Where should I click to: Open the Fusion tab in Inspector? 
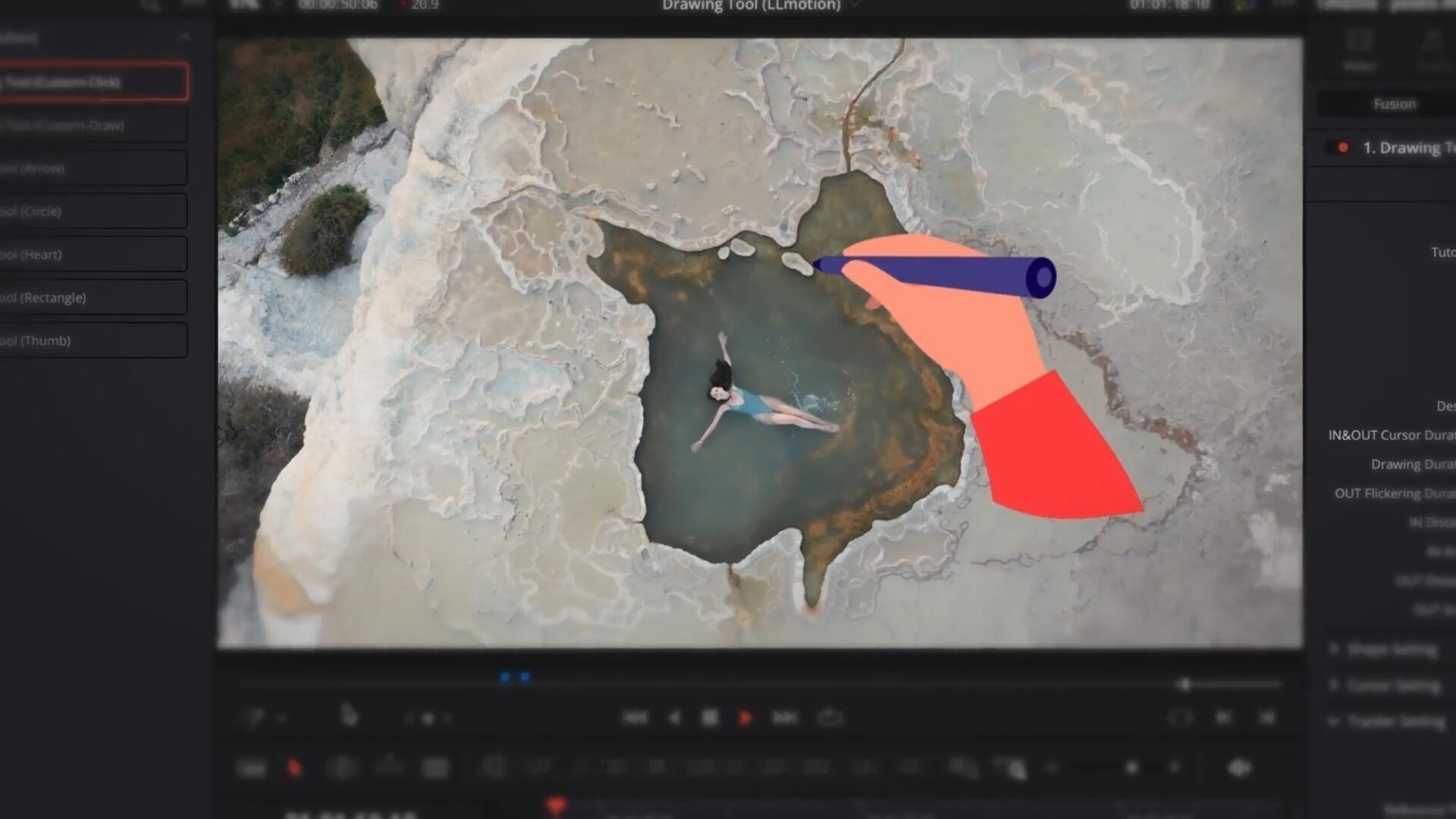[1394, 104]
